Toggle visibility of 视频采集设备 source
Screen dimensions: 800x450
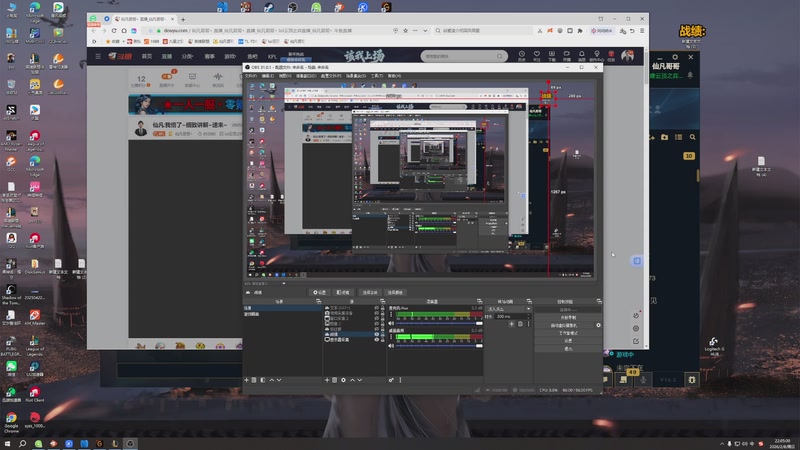pos(377,313)
